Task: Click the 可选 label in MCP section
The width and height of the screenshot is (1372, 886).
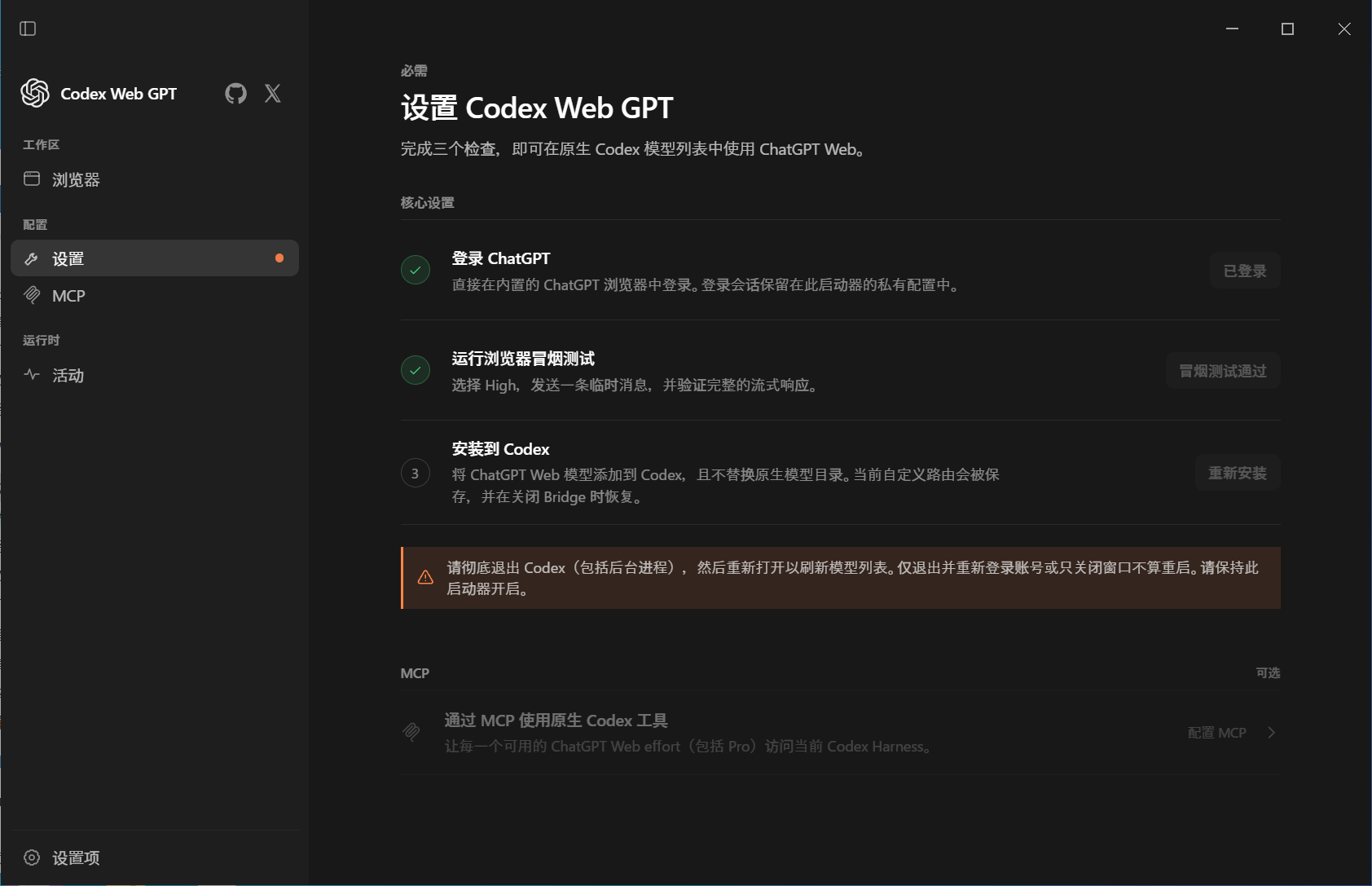Action: coord(1268,672)
